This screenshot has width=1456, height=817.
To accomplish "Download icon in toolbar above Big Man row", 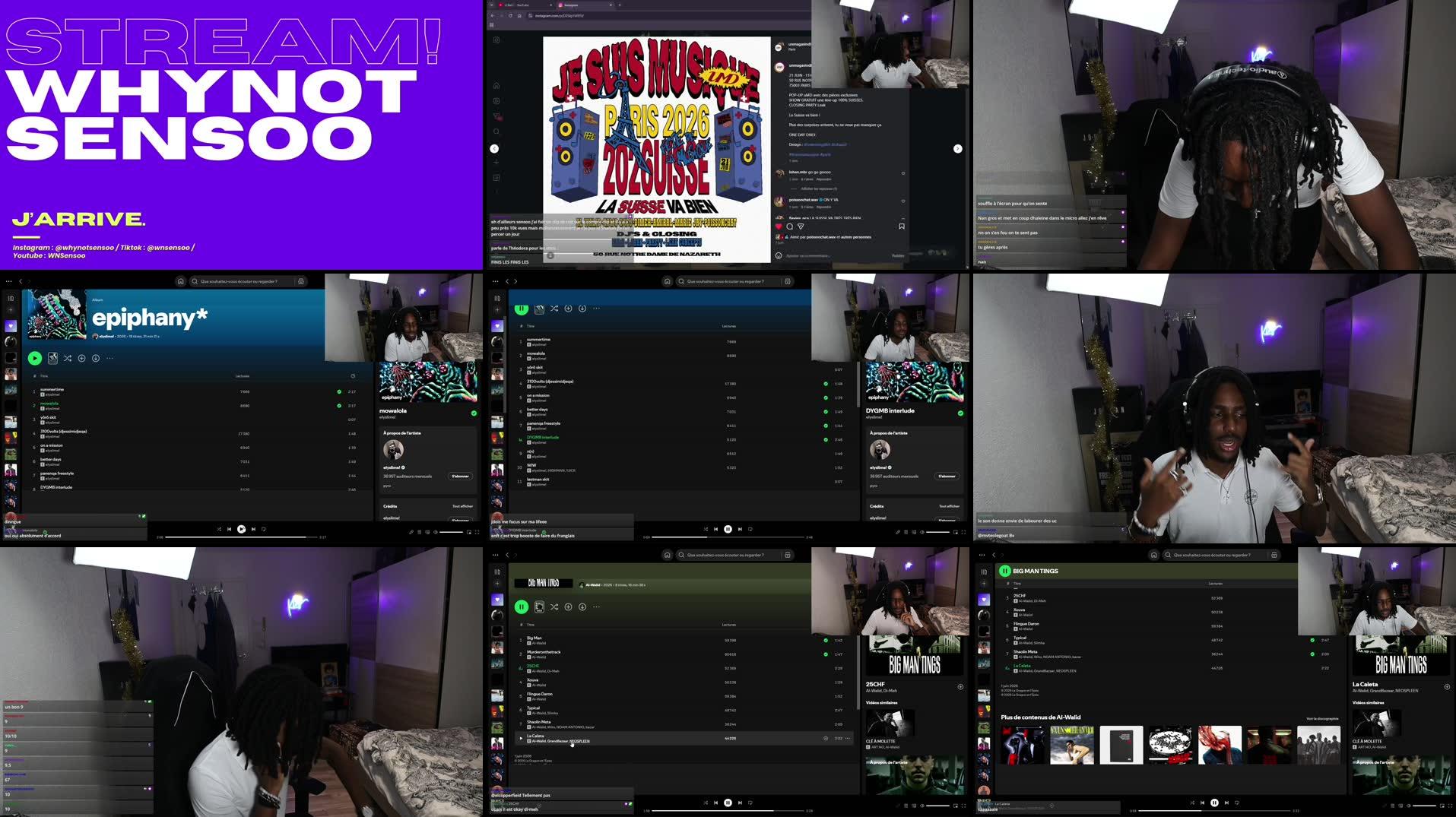I will (x=582, y=606).
